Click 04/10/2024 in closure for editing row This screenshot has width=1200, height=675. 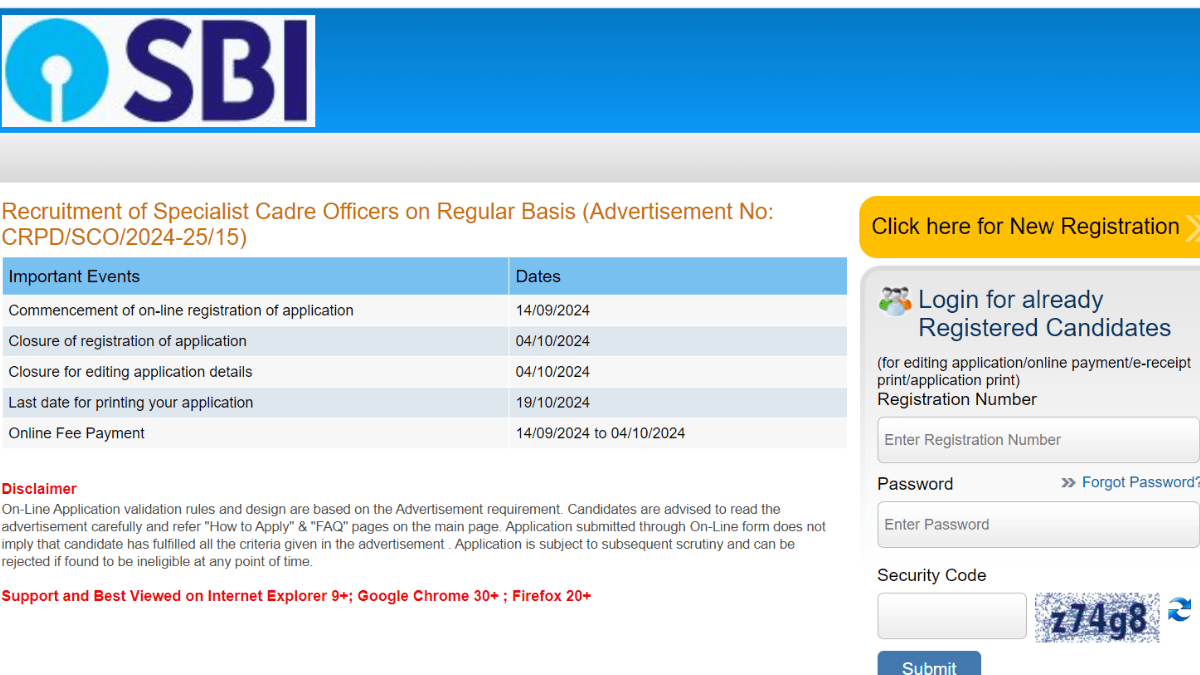[x=553, y=372]
